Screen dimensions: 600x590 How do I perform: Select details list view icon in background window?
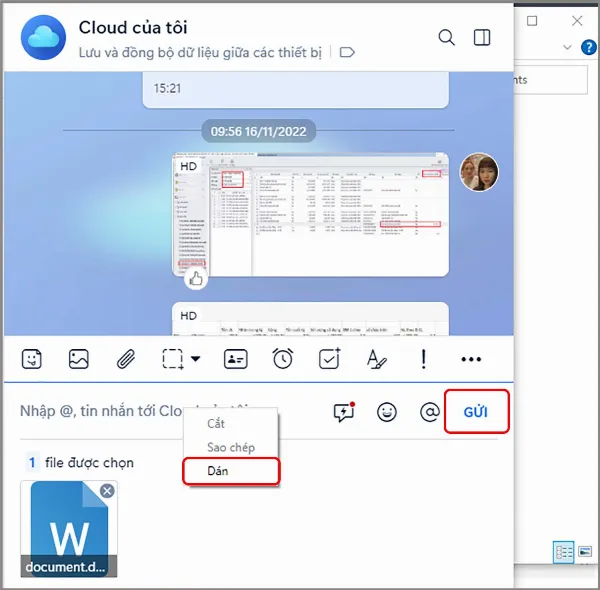click(563, 552)
